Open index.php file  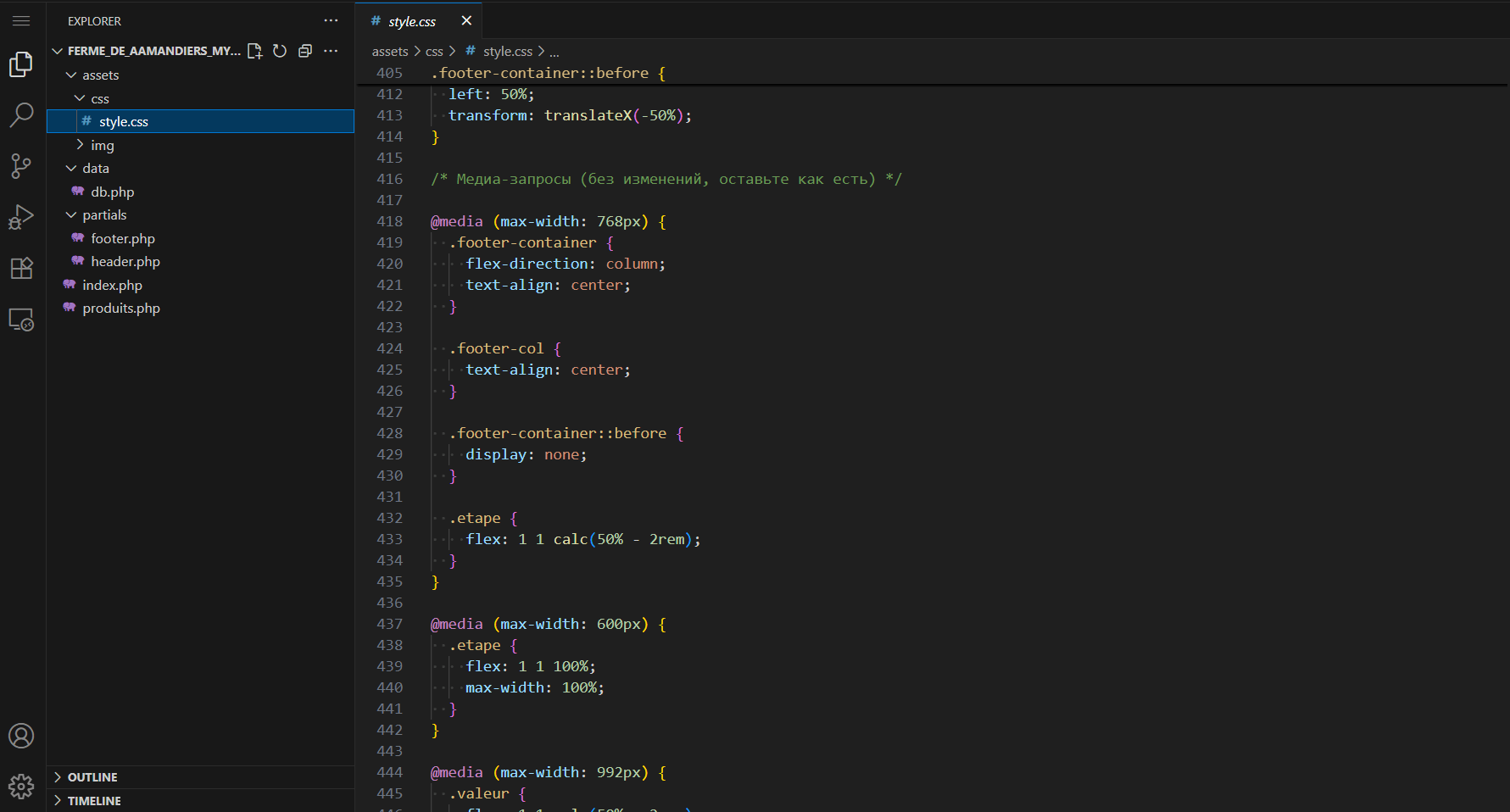(200, 286)
